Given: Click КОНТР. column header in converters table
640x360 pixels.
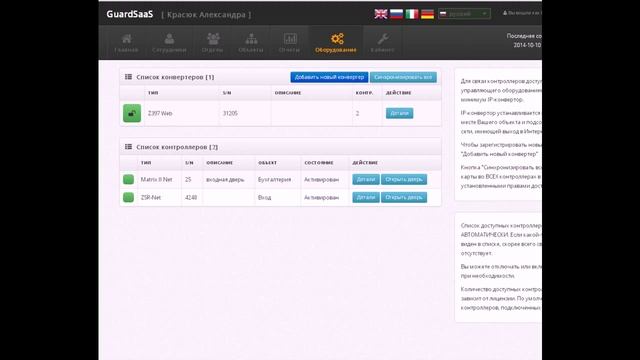Looking at the screenshot, I should (364, 93).
